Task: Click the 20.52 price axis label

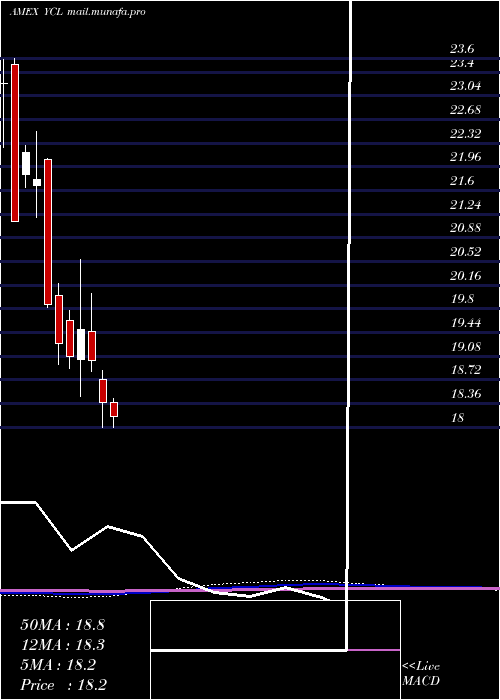Action: tap(466, 252)
